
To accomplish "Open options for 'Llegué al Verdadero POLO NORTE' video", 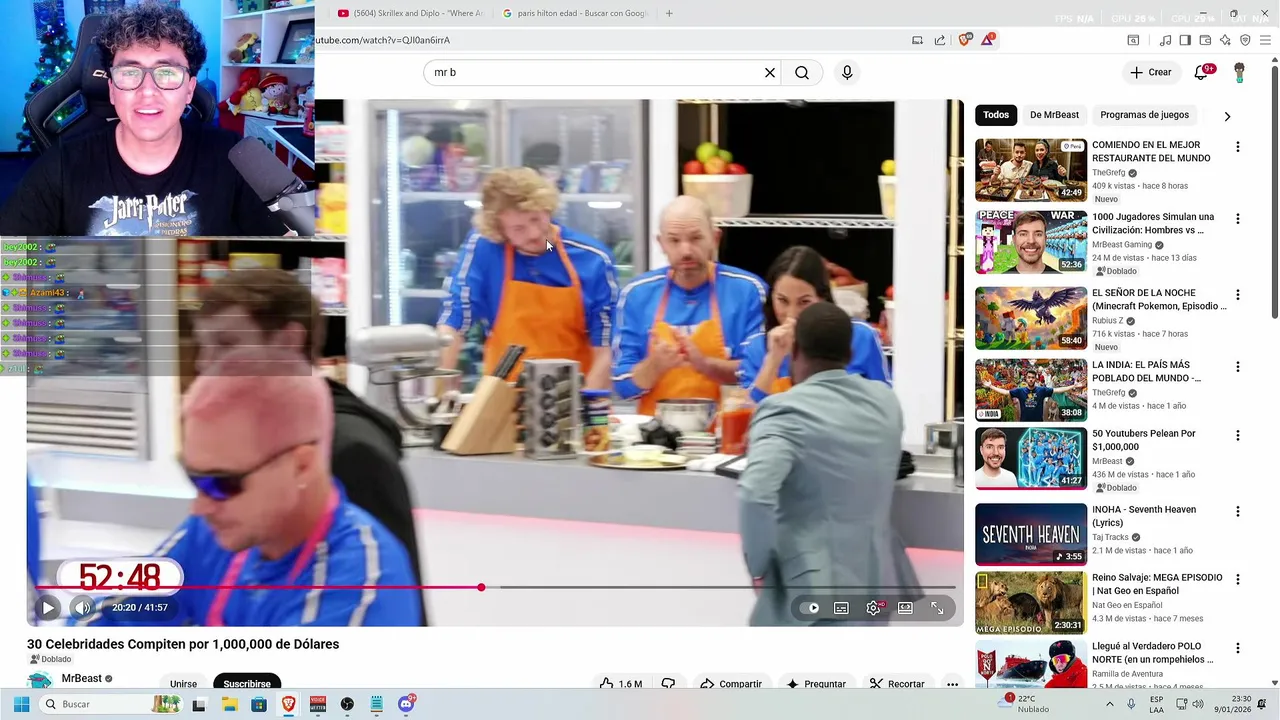I will click(1238, 648).
